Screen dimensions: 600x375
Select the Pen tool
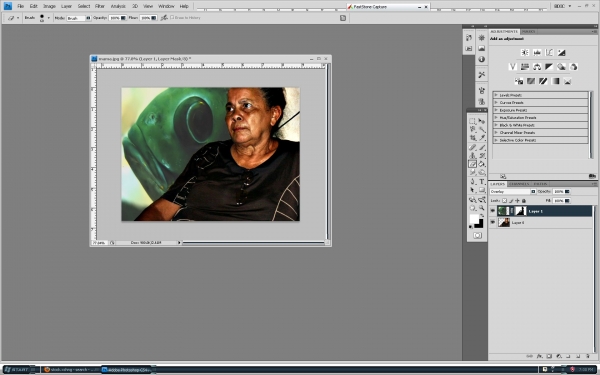click(x=473, y=182)
